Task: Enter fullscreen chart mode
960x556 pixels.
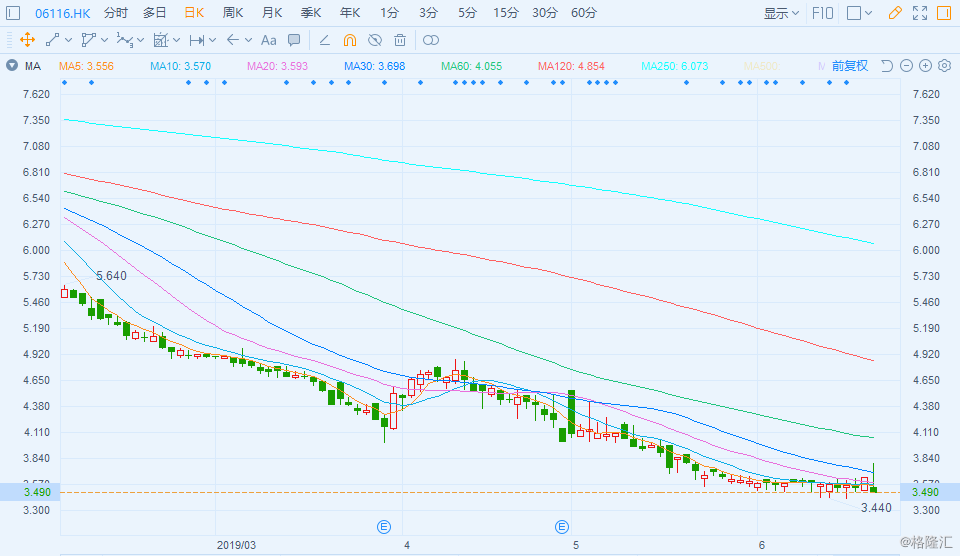Action: (919, 13)
